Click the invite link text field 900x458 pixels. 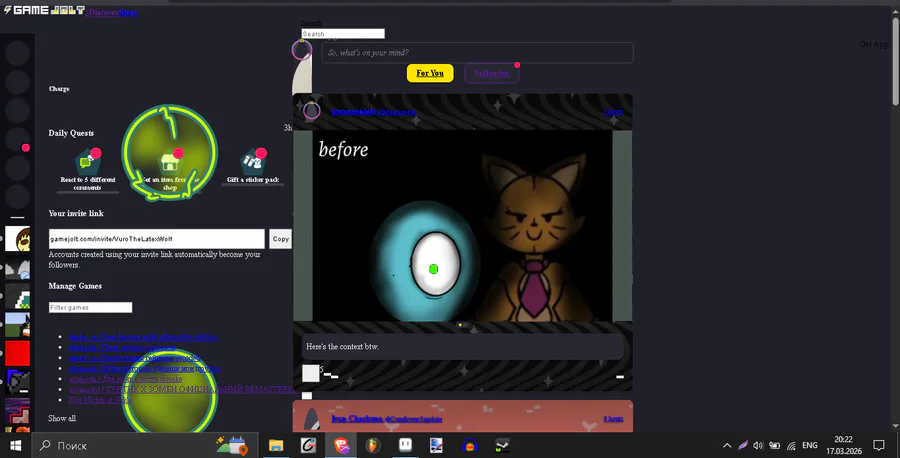pos(157,239)
